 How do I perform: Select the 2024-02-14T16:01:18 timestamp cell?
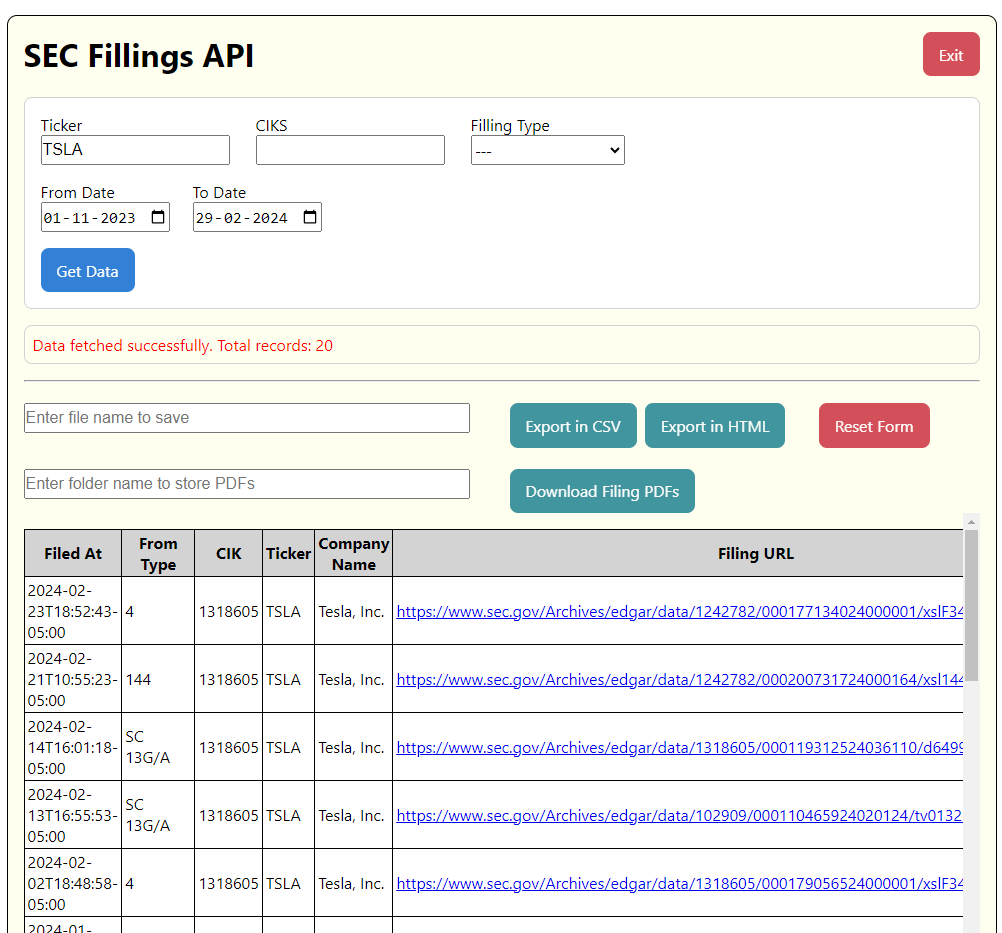73,747
